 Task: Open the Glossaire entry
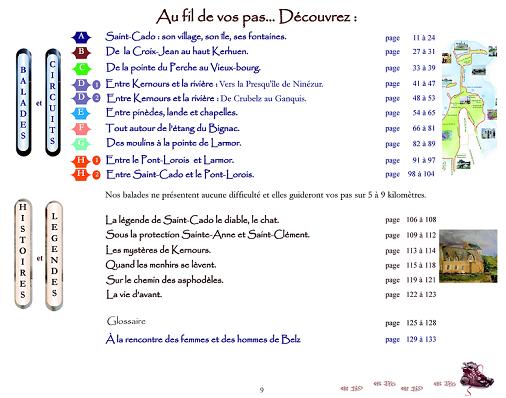point(126,321)
